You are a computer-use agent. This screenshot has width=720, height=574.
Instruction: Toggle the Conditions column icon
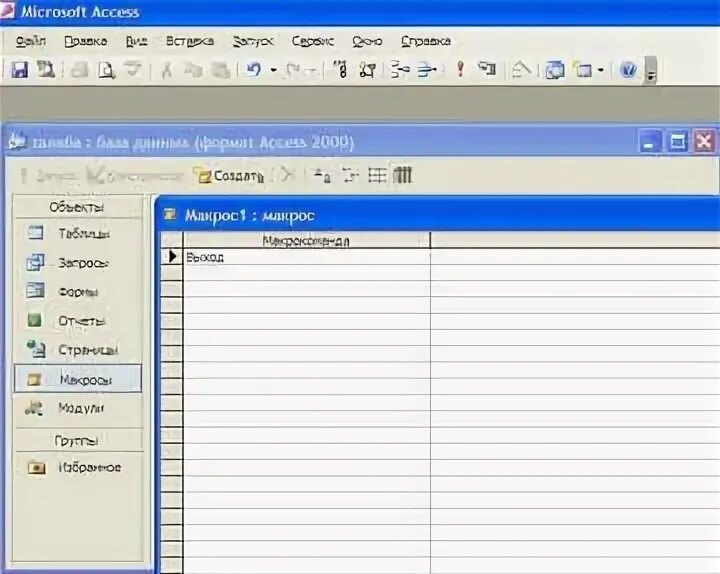367,70
